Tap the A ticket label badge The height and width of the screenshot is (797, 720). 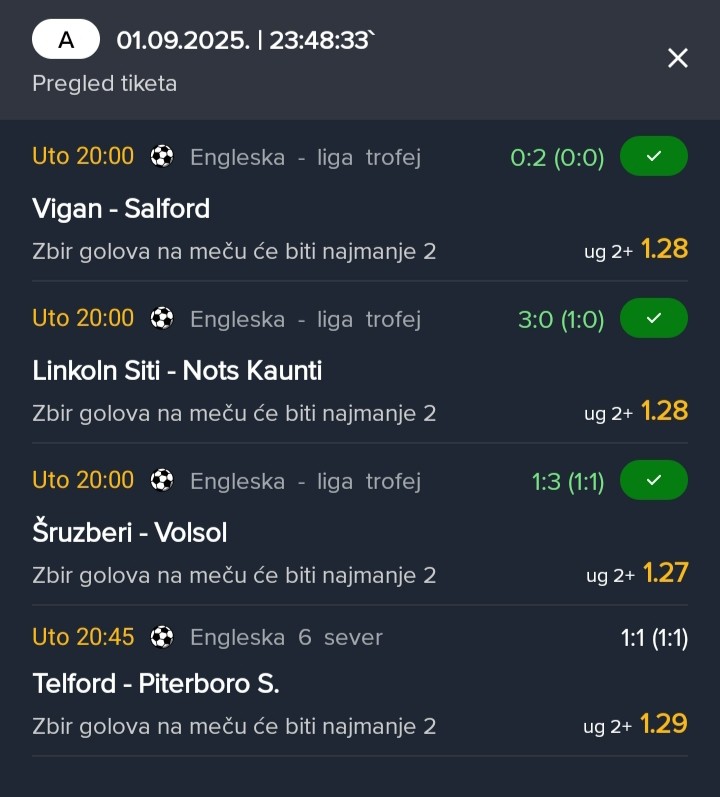(66, 39)
